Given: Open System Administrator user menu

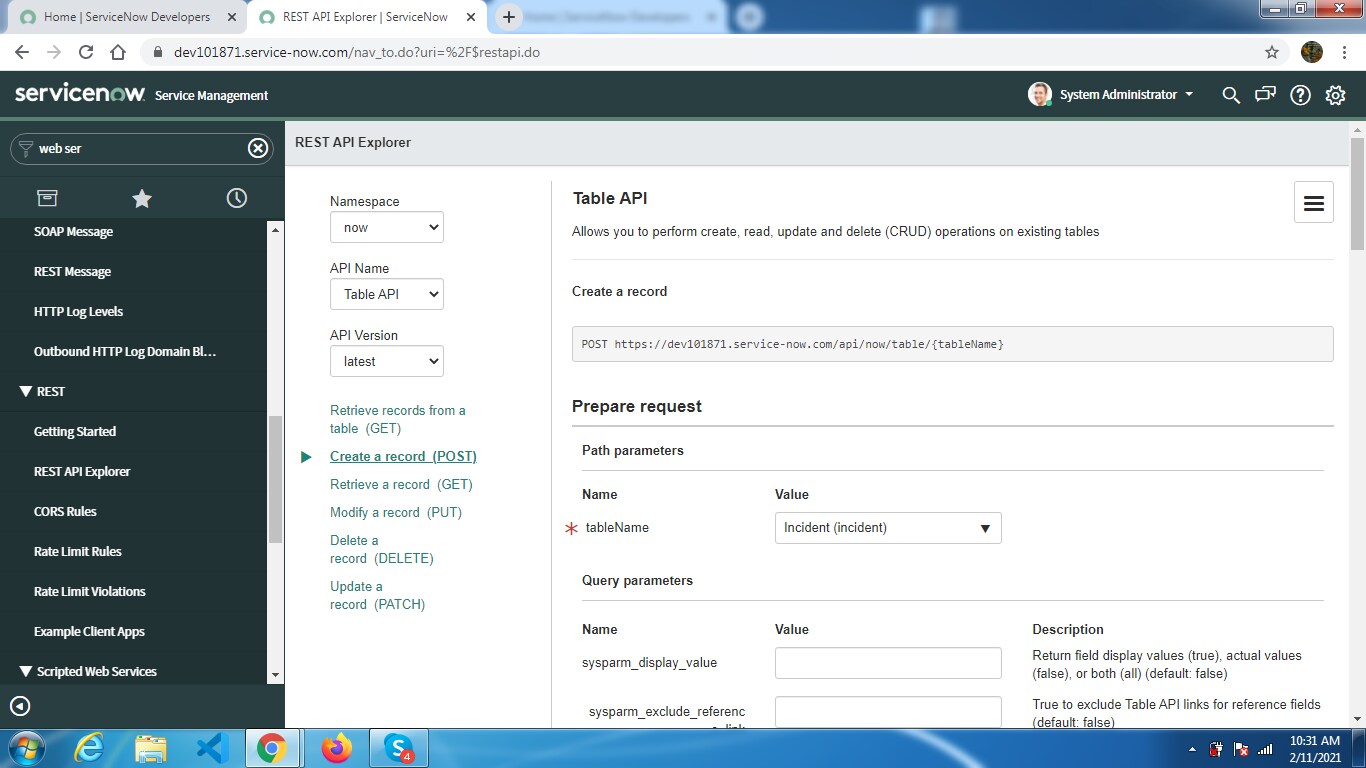Looking at the screenshot, I should pyautogui.click(x=1111, y=95).
